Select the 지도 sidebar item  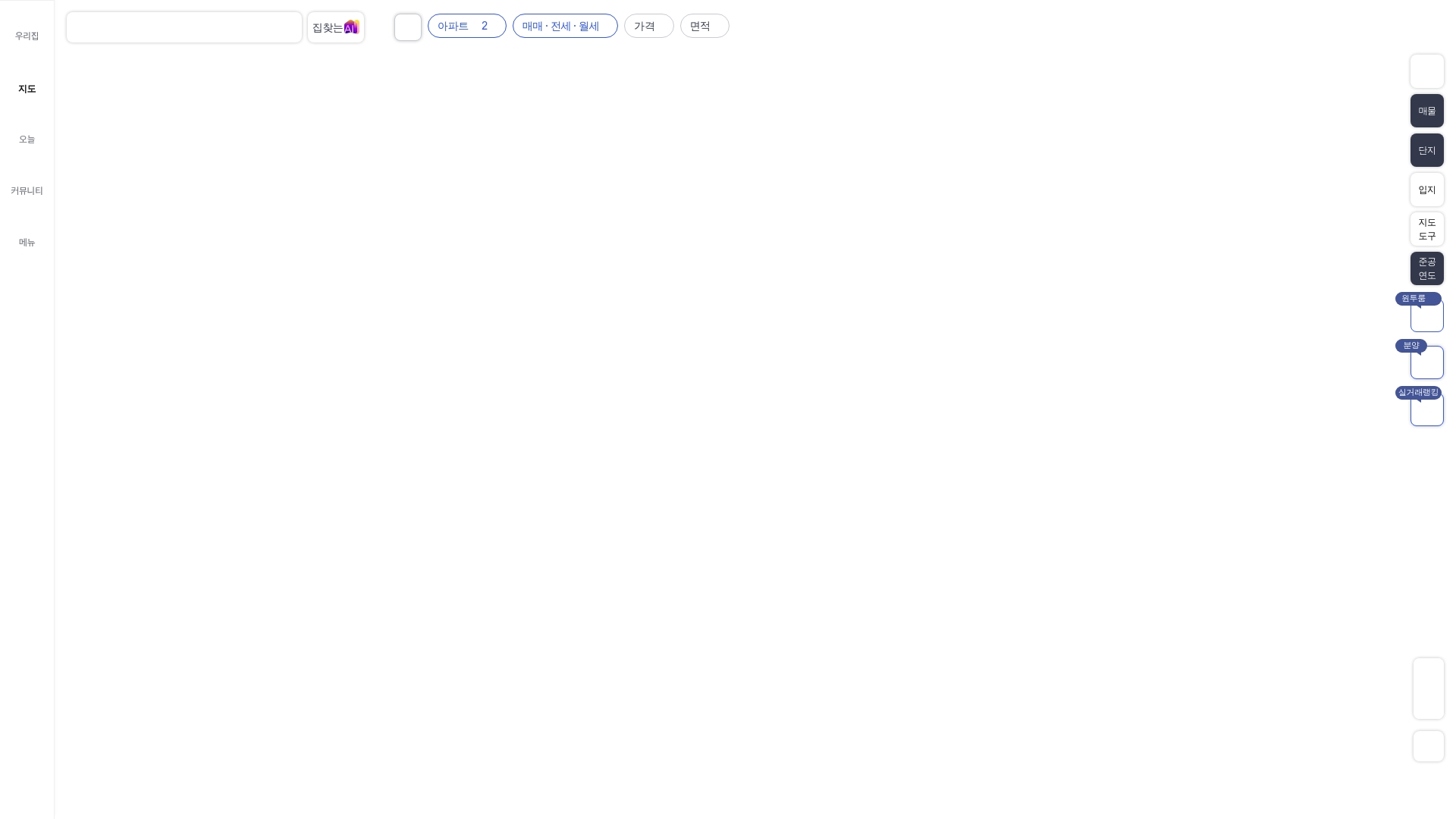click(27, 89)
